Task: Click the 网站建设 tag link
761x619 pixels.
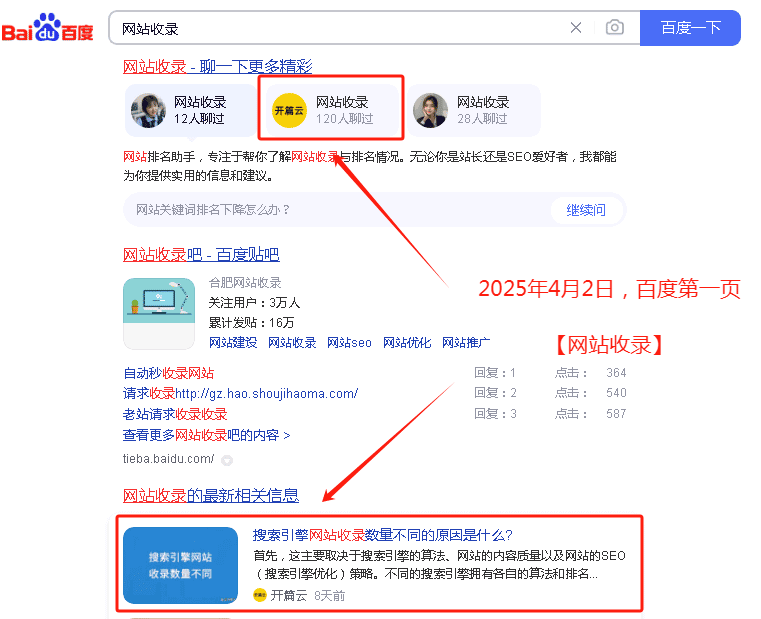Action: (233, 343)
